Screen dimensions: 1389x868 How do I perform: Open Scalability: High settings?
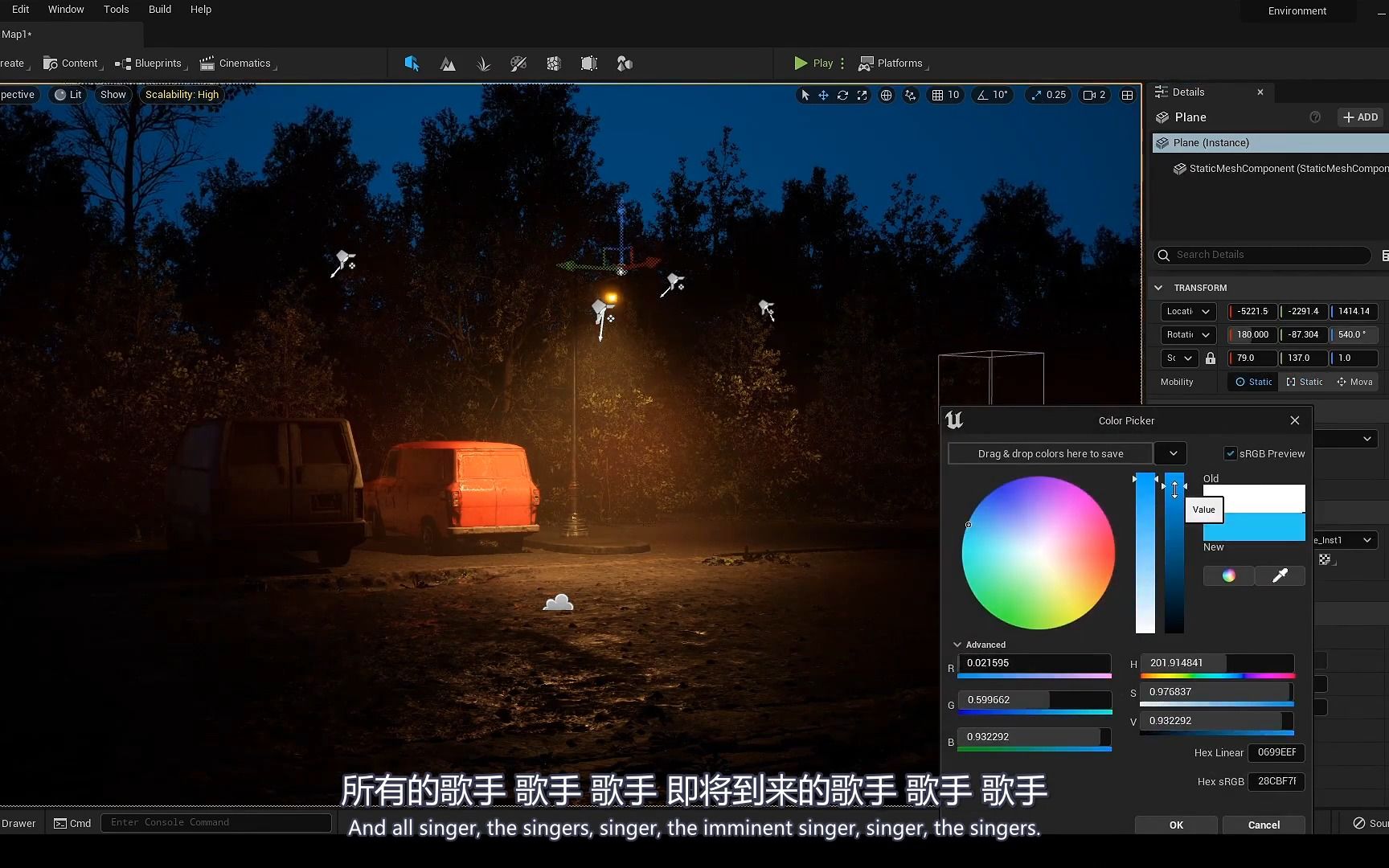coord(182,95)
